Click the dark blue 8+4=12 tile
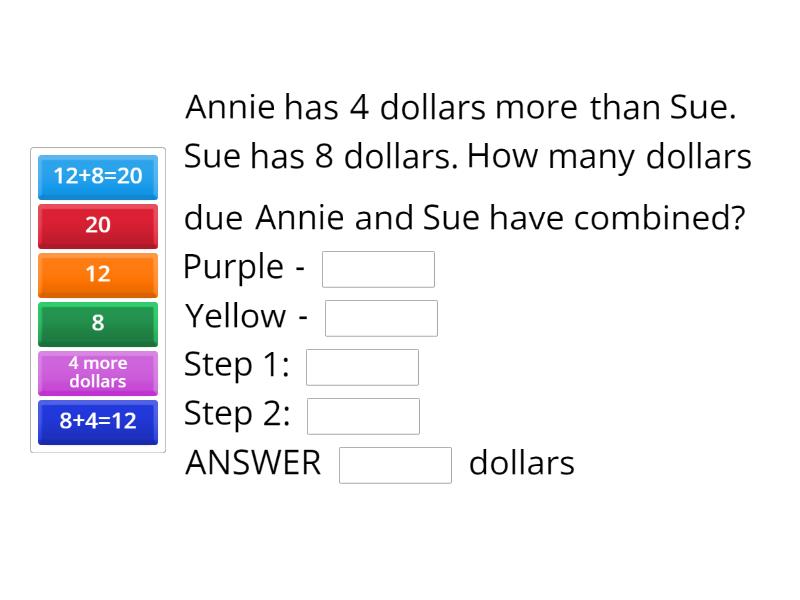The width and height of the screenshot is (800, 600). pyautogui.click(x=97, y=421)
